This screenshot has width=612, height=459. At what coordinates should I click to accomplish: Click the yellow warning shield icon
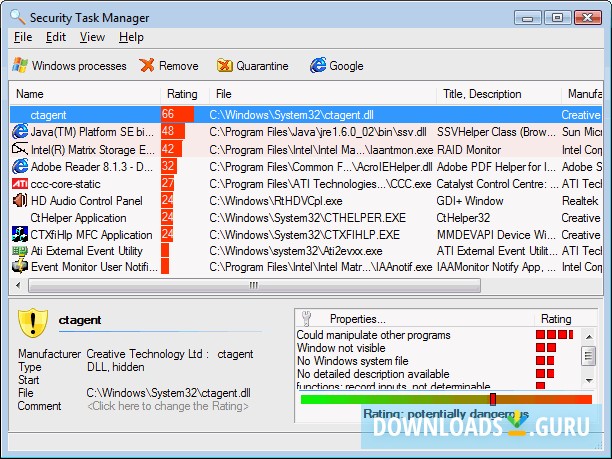point(33,322)
